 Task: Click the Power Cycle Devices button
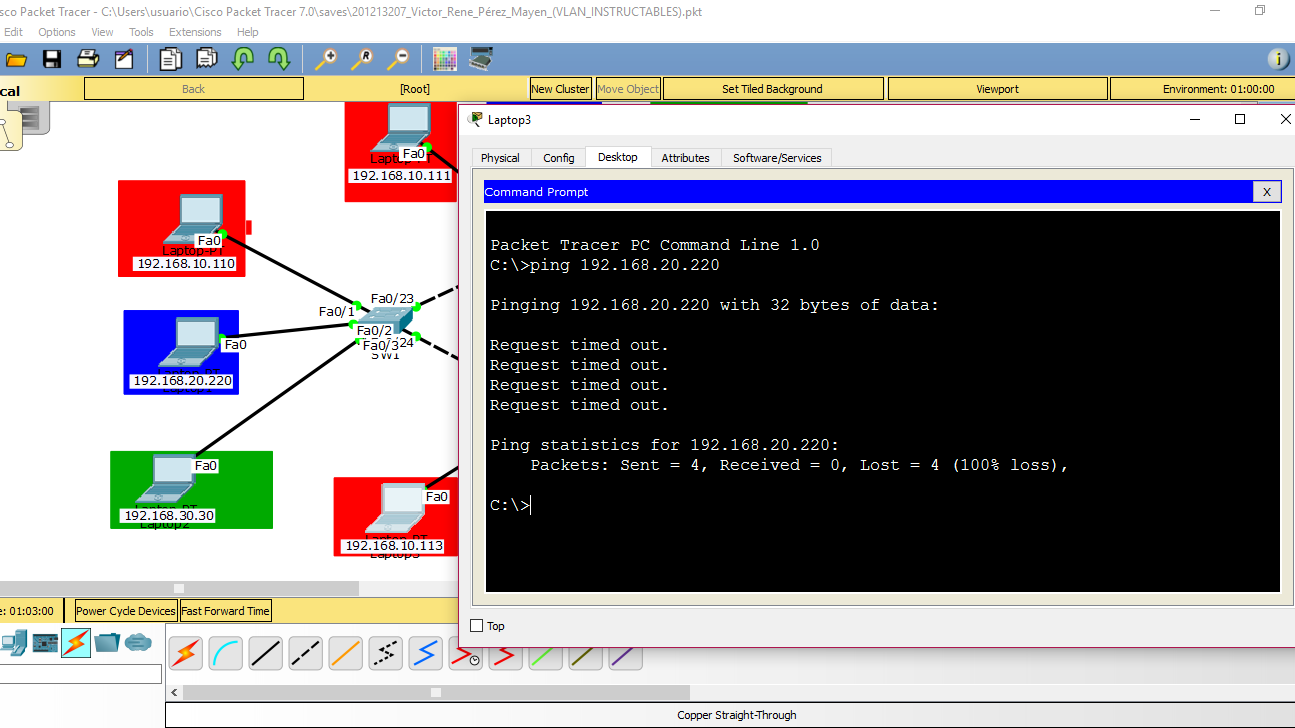point(126,611)
